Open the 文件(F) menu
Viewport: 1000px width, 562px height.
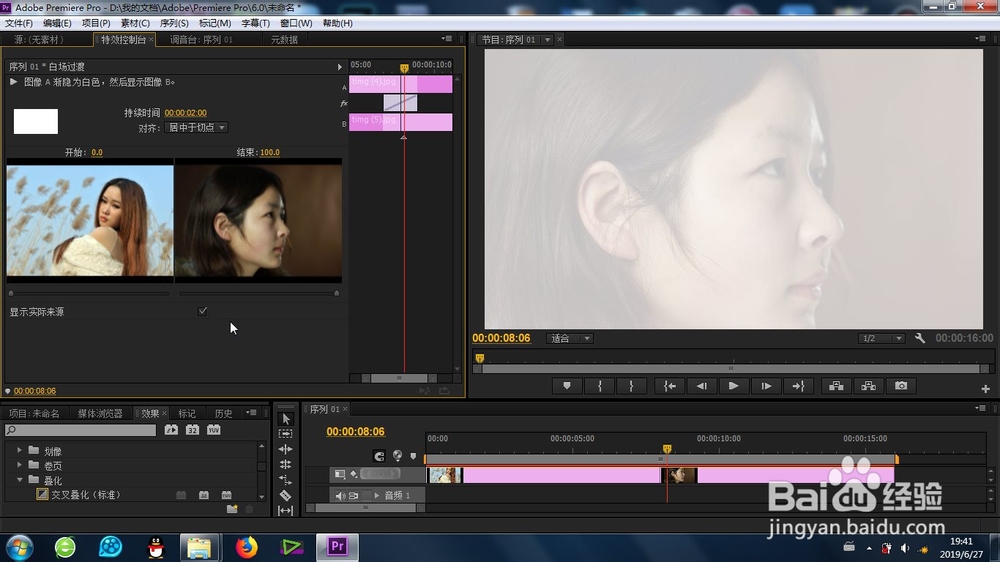click(x=19, y=23)
